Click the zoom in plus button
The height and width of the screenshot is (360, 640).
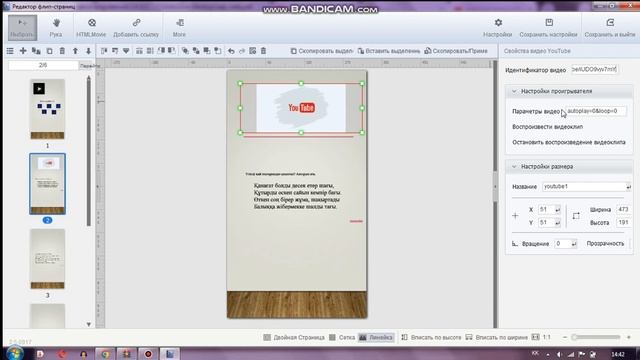(629, 337)
